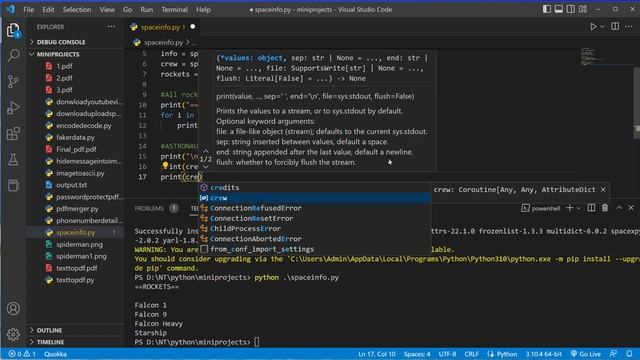Image resolution: width=640 pixels, height=360 pixels.
Task: Open Customize Layout icon
Action: tap(583, 9)
